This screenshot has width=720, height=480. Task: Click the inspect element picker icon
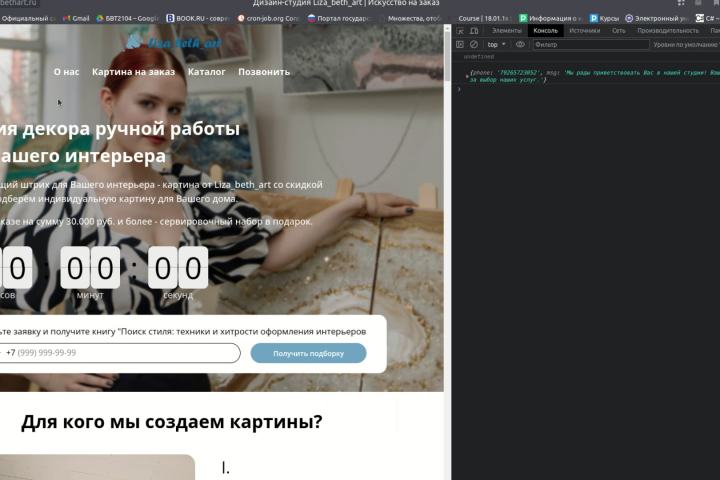coord(460,31)
